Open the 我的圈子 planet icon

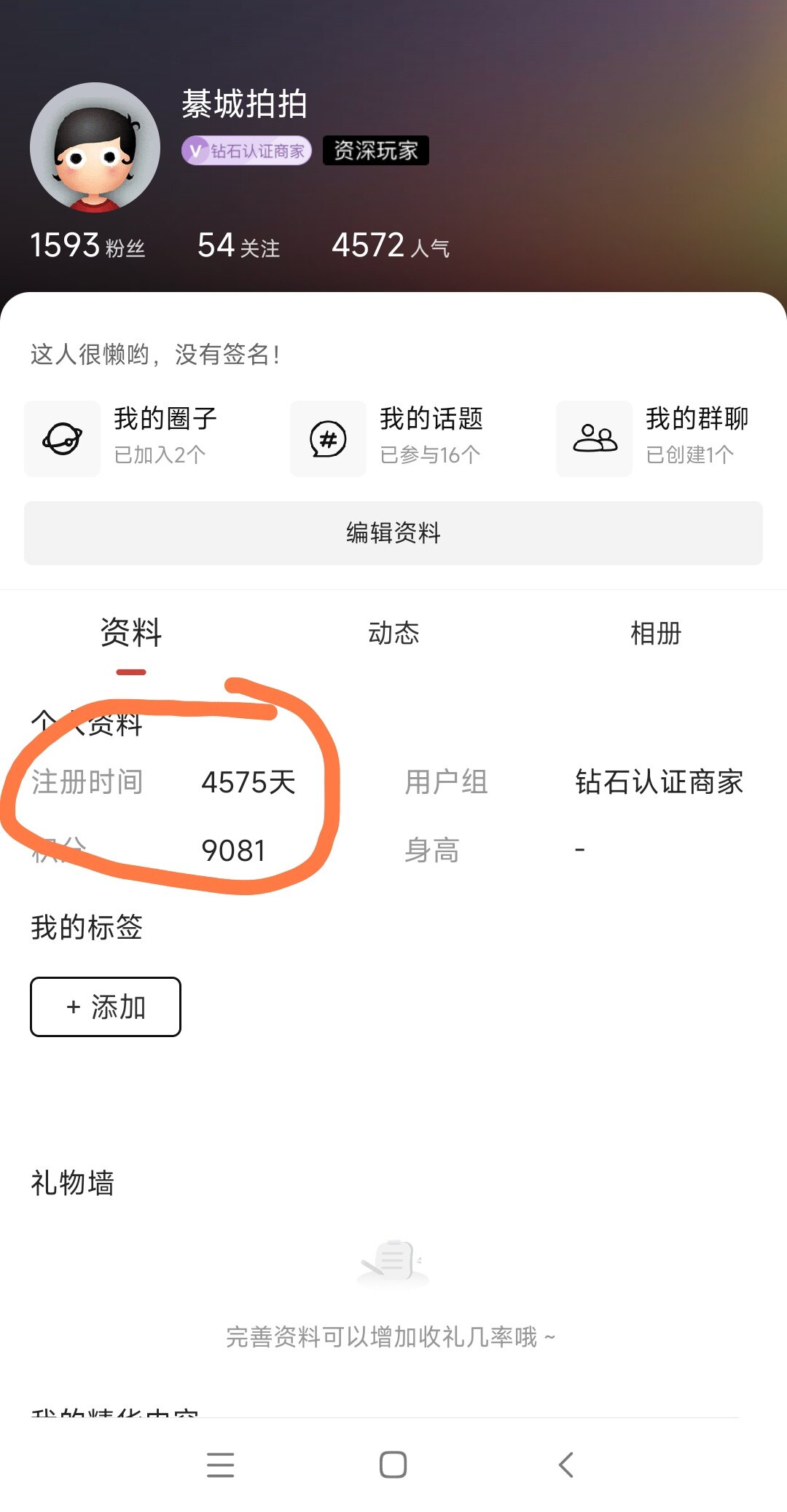pos(62,439)
